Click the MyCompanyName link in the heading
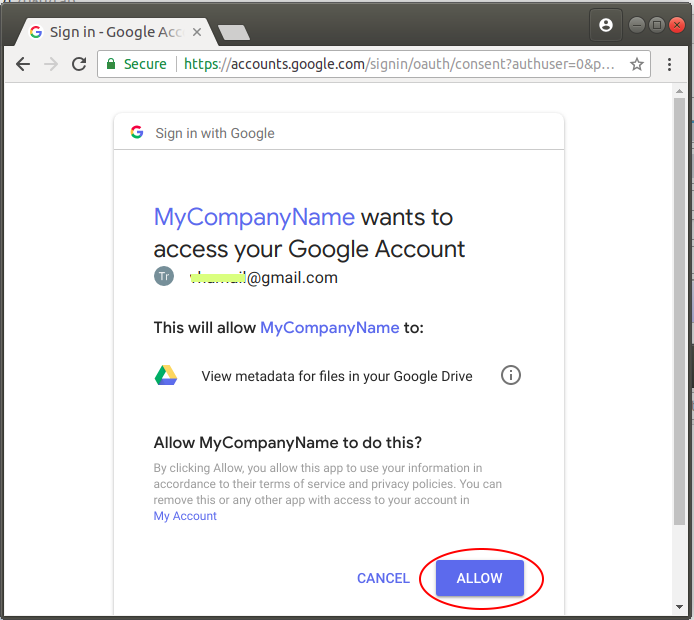This screenshot has width=694, height=620. (x=254, y=217)
